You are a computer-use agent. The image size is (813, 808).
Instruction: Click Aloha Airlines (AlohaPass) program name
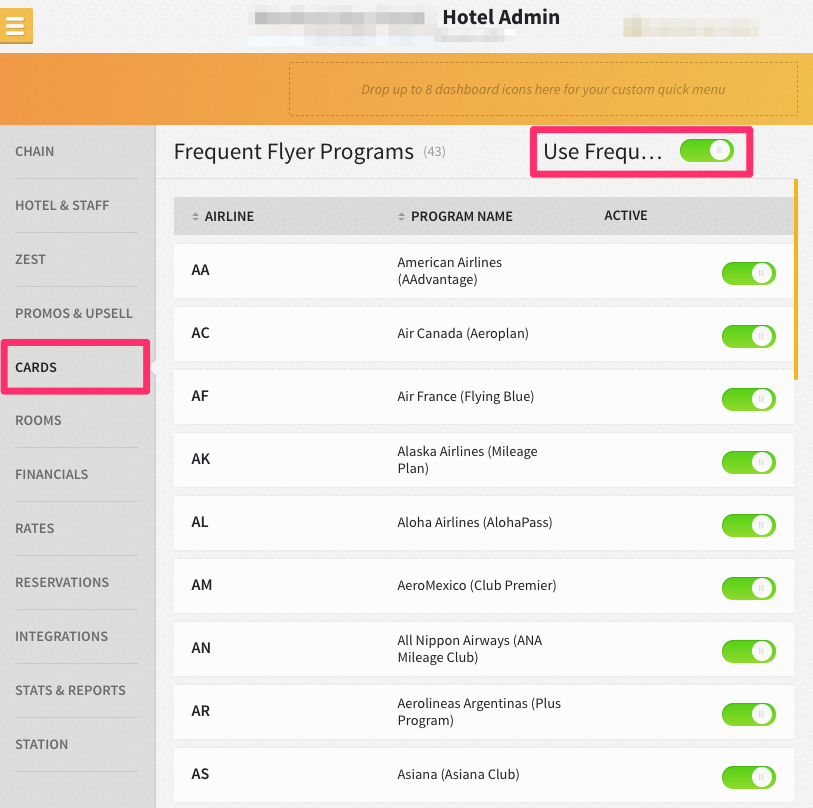click(475, 523)
